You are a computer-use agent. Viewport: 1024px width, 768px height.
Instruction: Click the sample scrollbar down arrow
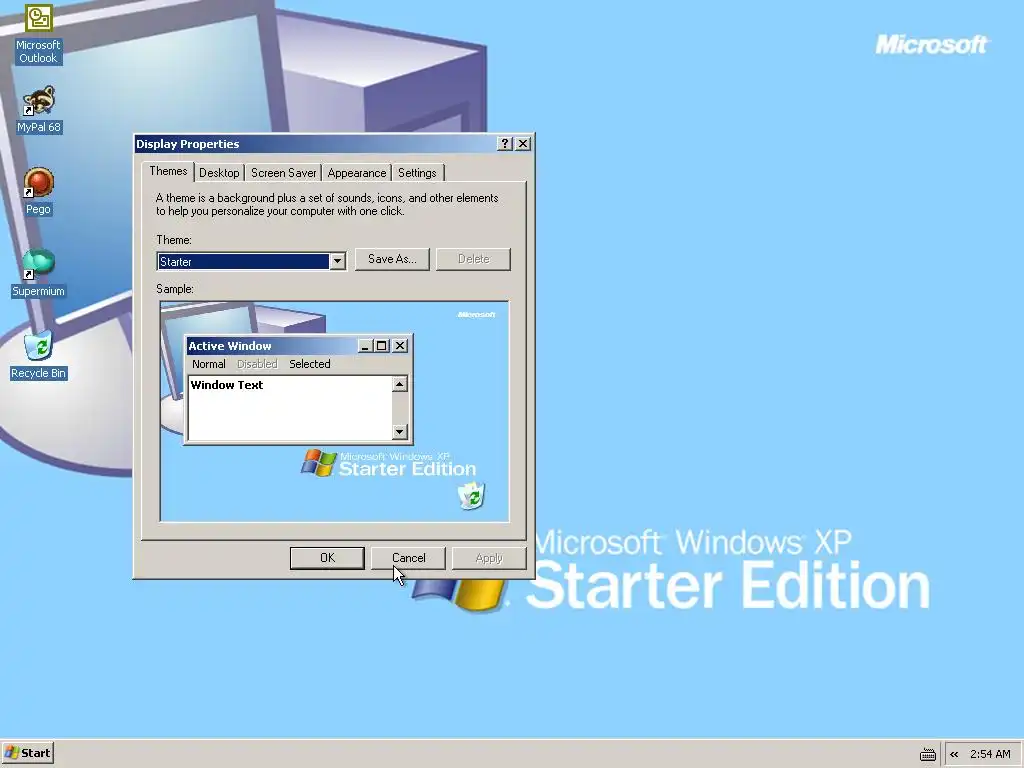click(x=400, y=432)
